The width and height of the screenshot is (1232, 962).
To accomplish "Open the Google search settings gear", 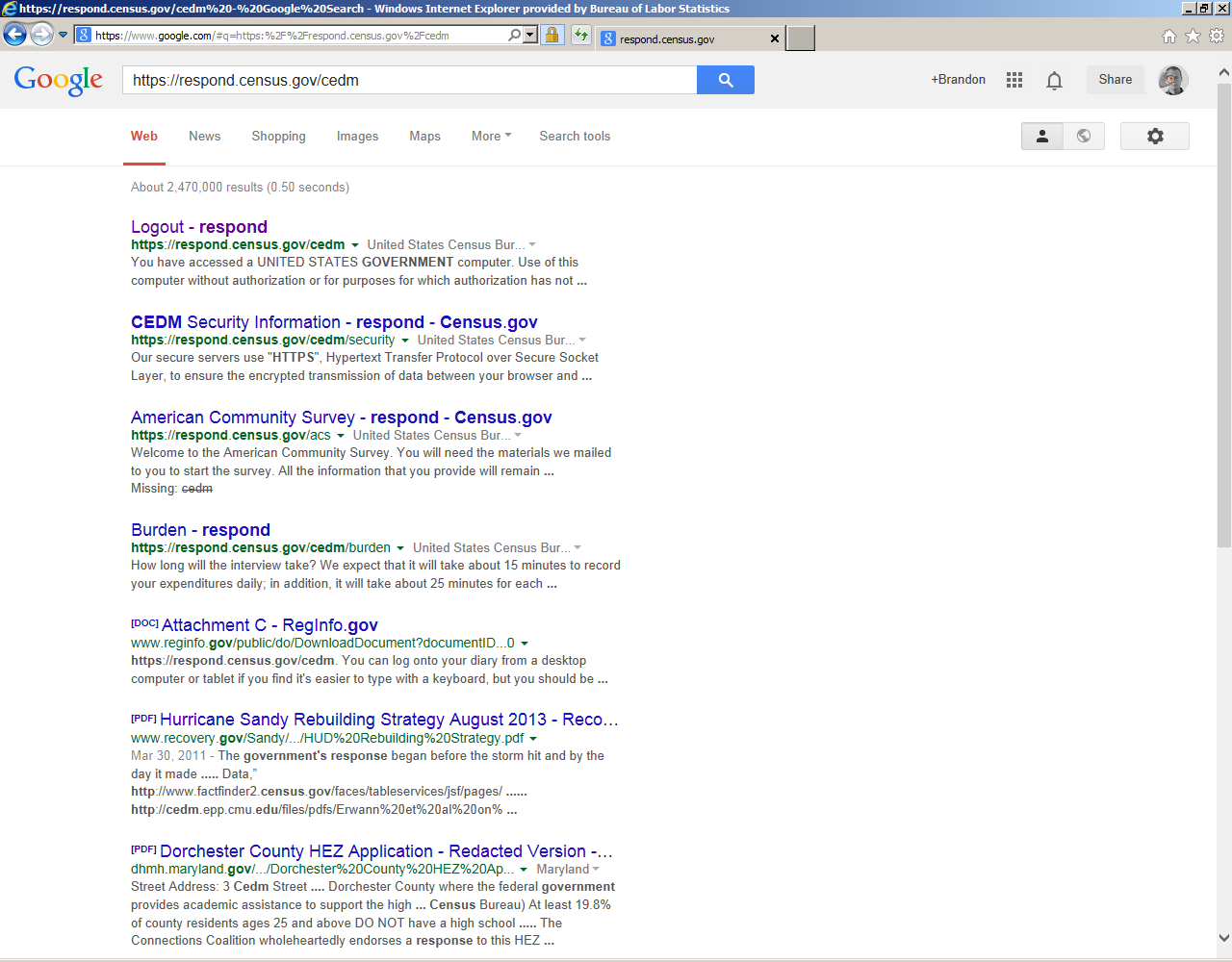I will tap(1155, 137).
